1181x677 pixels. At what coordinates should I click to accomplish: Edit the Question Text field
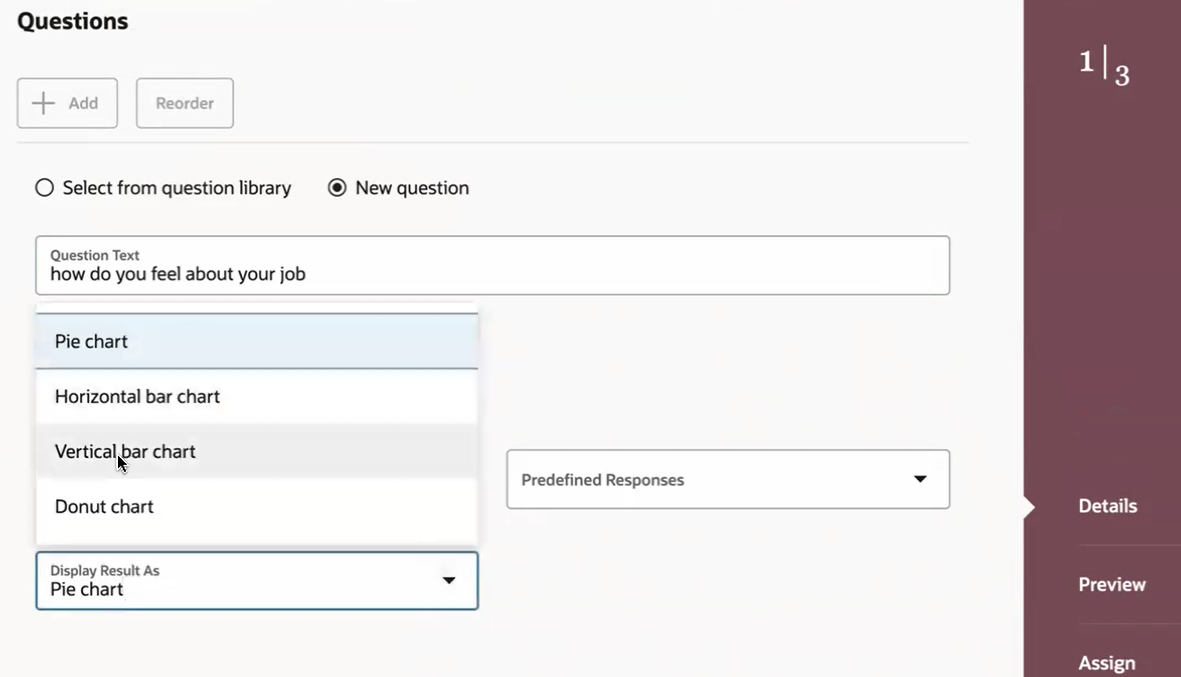[x=493, y=265]
